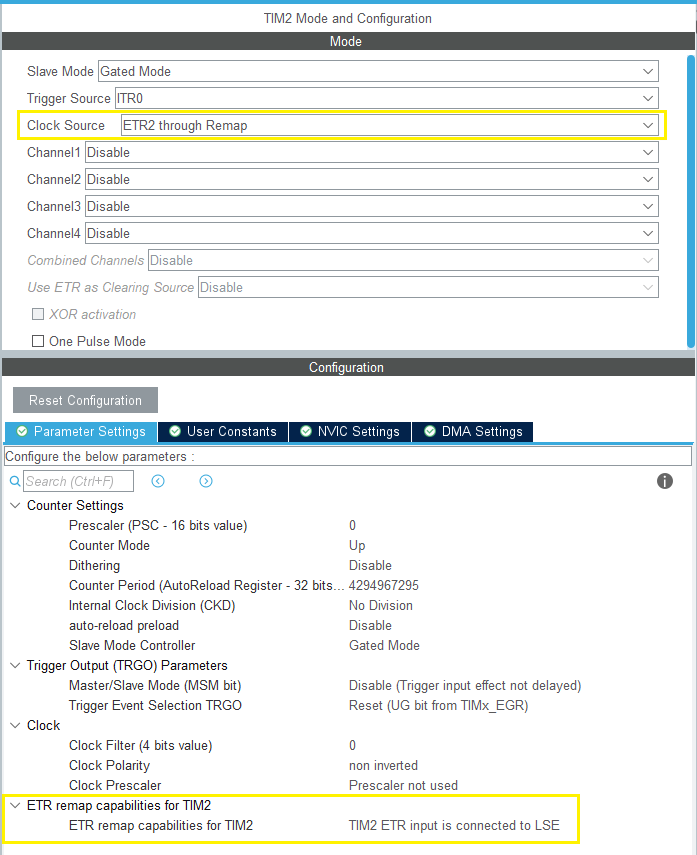Open the Combined Channels dropdown
697x855 pixels.
pyautogui.click(x=403, y=261)
